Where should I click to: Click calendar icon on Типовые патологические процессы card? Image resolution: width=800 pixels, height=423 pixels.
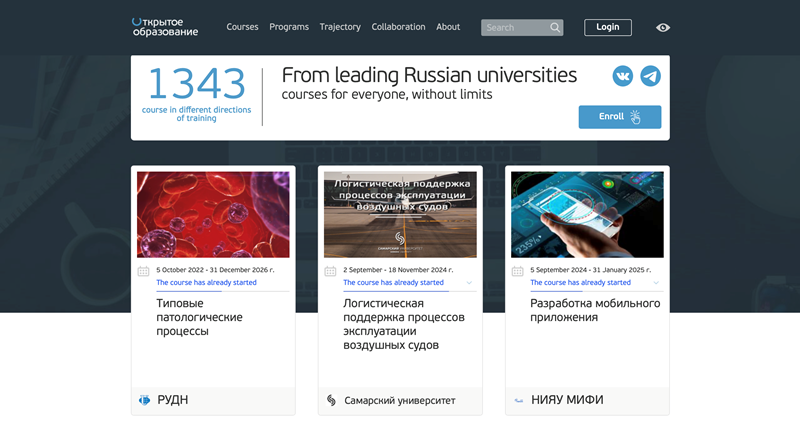[143, 271]
